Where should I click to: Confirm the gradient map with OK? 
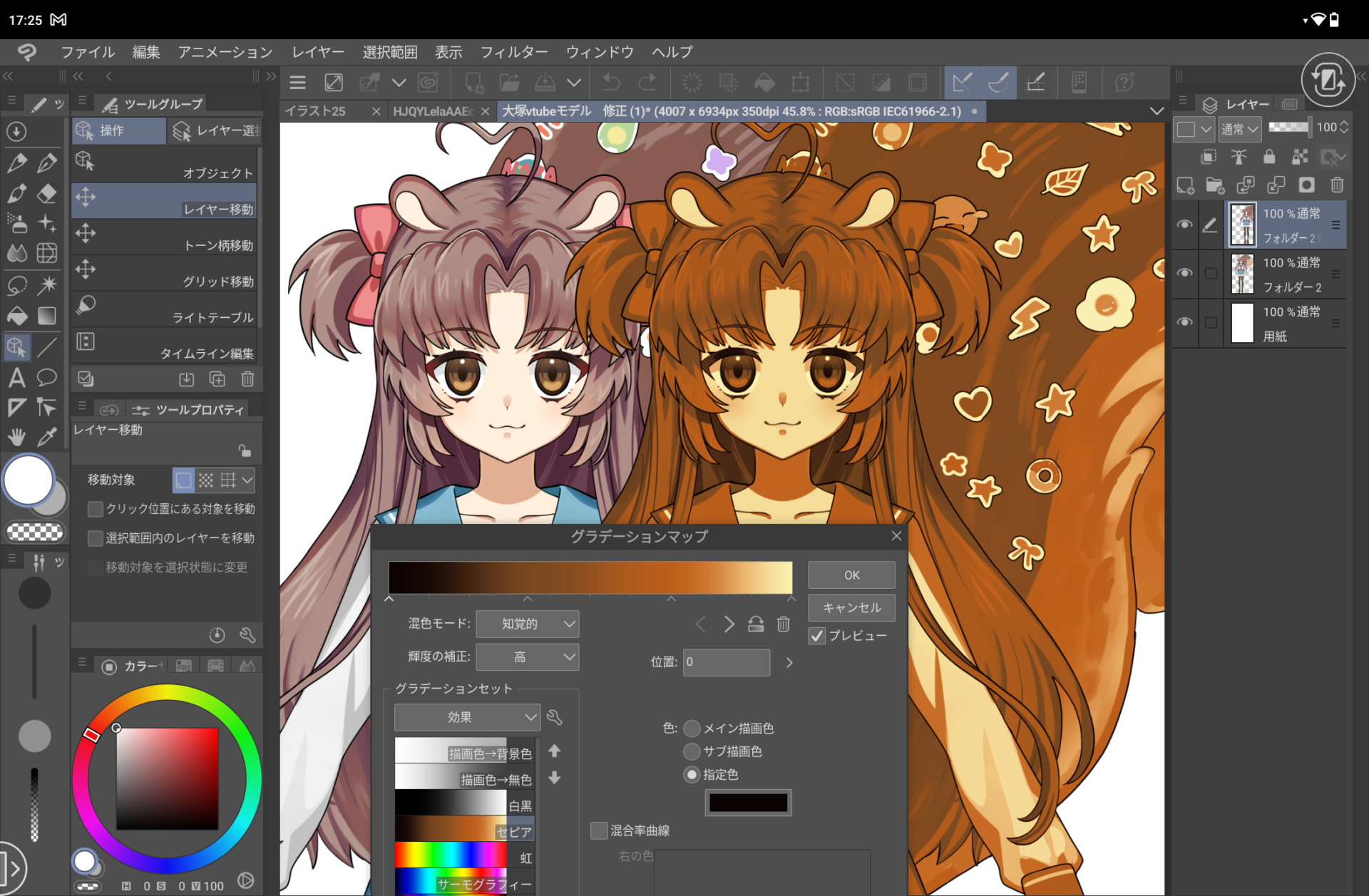[851, 575]
